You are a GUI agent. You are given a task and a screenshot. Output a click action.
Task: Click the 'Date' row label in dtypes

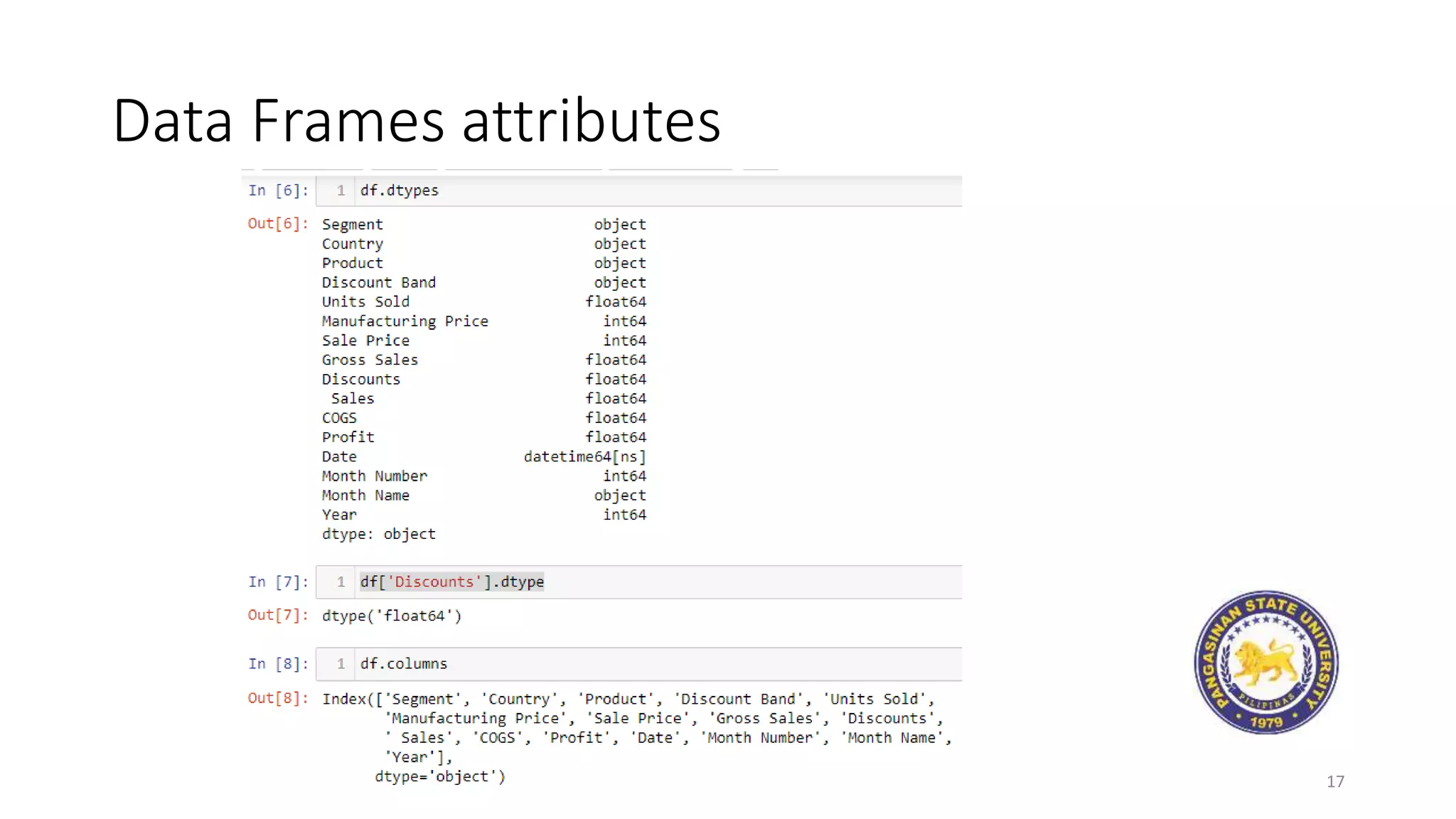pyautogui.click(x=339, y=456)
